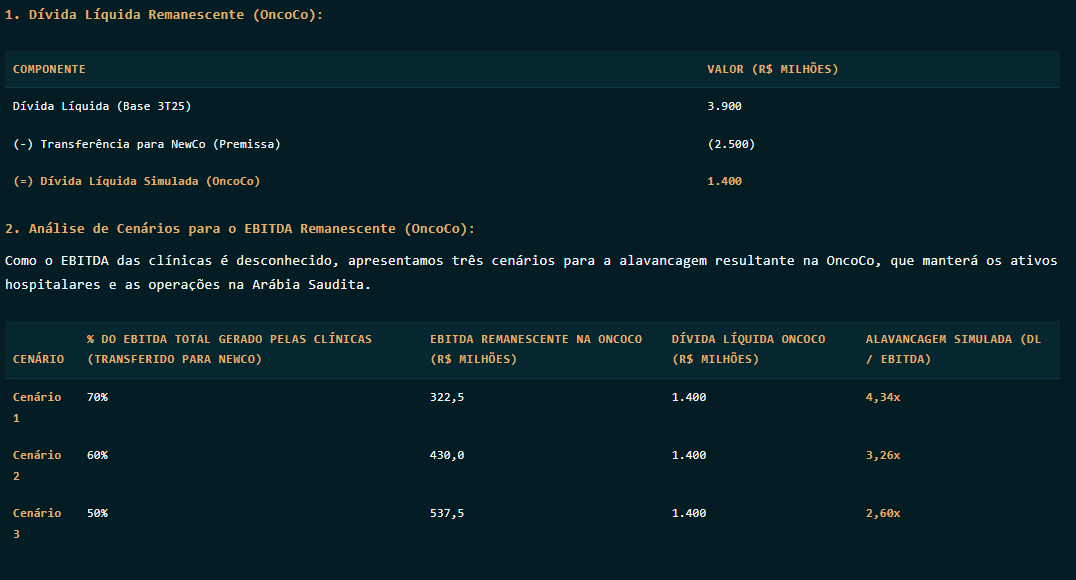
Task: Click '1.400' in the Cenário 1 row
Action: click(x=689, y=397)
